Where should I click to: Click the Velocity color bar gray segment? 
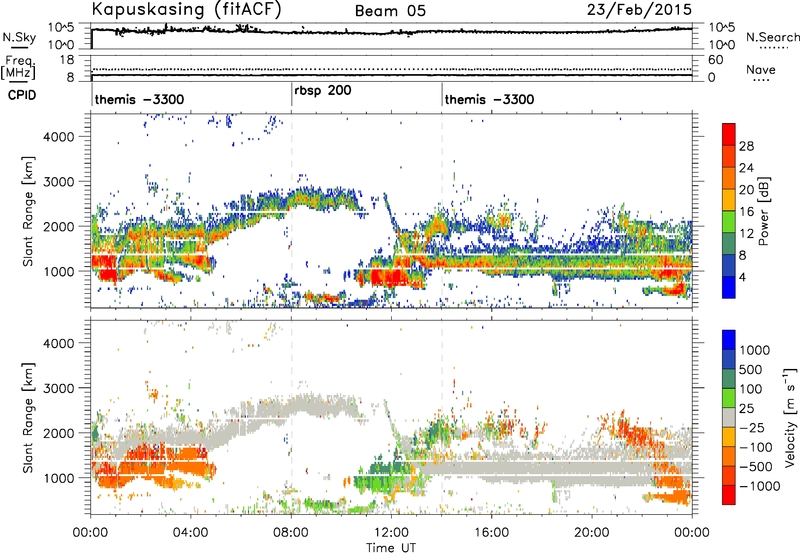(x=729, y=417)
